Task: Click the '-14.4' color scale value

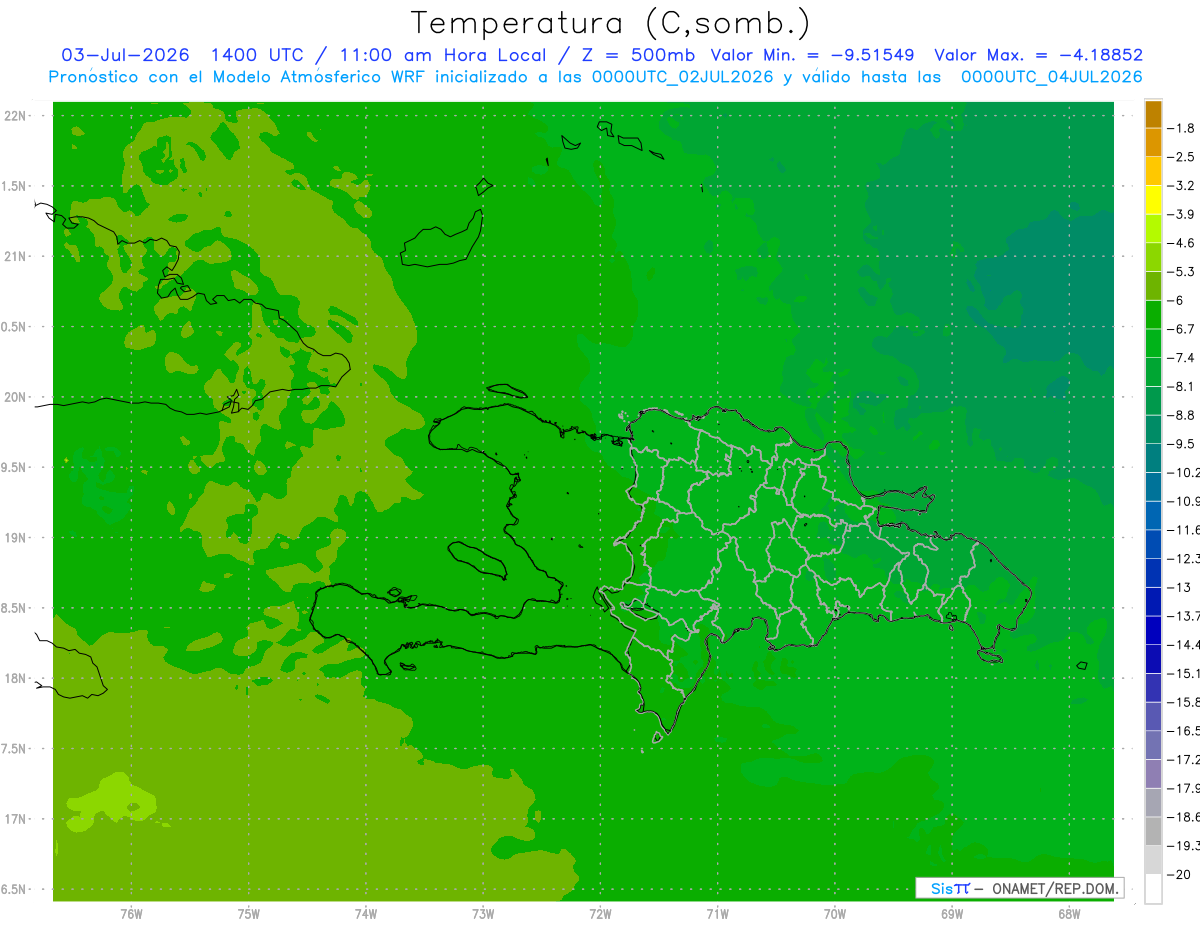Action: click(1184, 644)
